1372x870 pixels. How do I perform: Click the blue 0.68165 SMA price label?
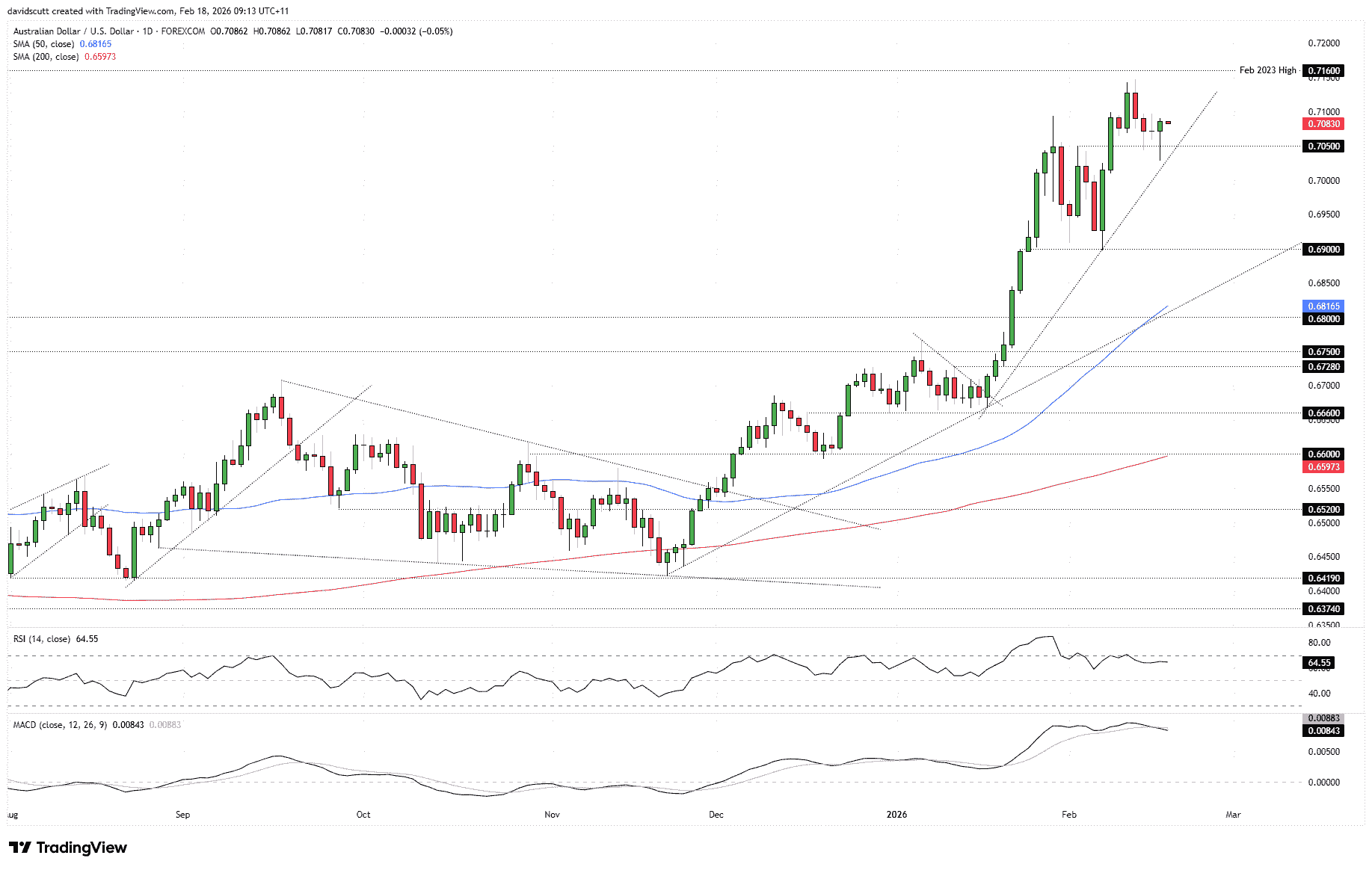[x=1323, y=306]
